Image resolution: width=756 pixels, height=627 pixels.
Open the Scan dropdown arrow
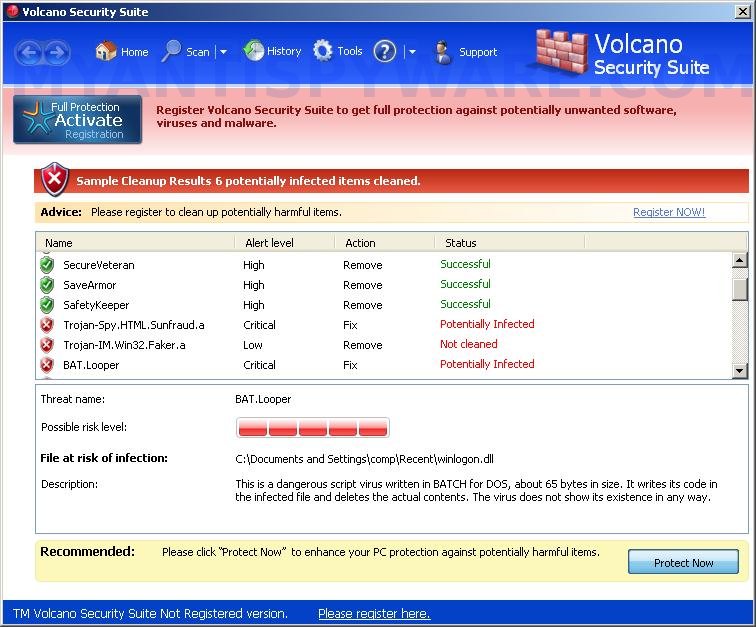[223, 52]
